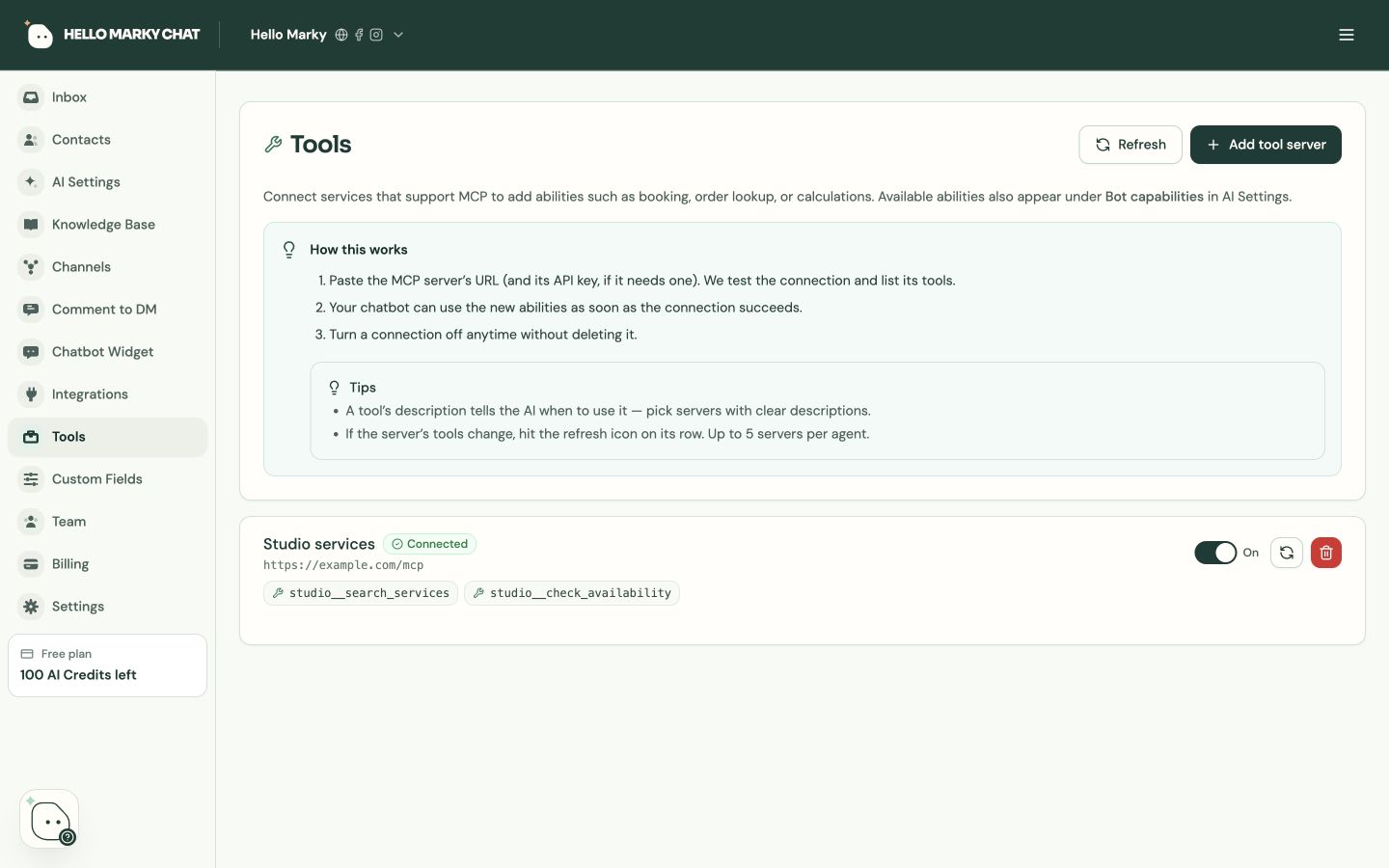The image size is (1389, 868).
Task: Open the Chatbot Widget icon
Action: pos(31,352)
